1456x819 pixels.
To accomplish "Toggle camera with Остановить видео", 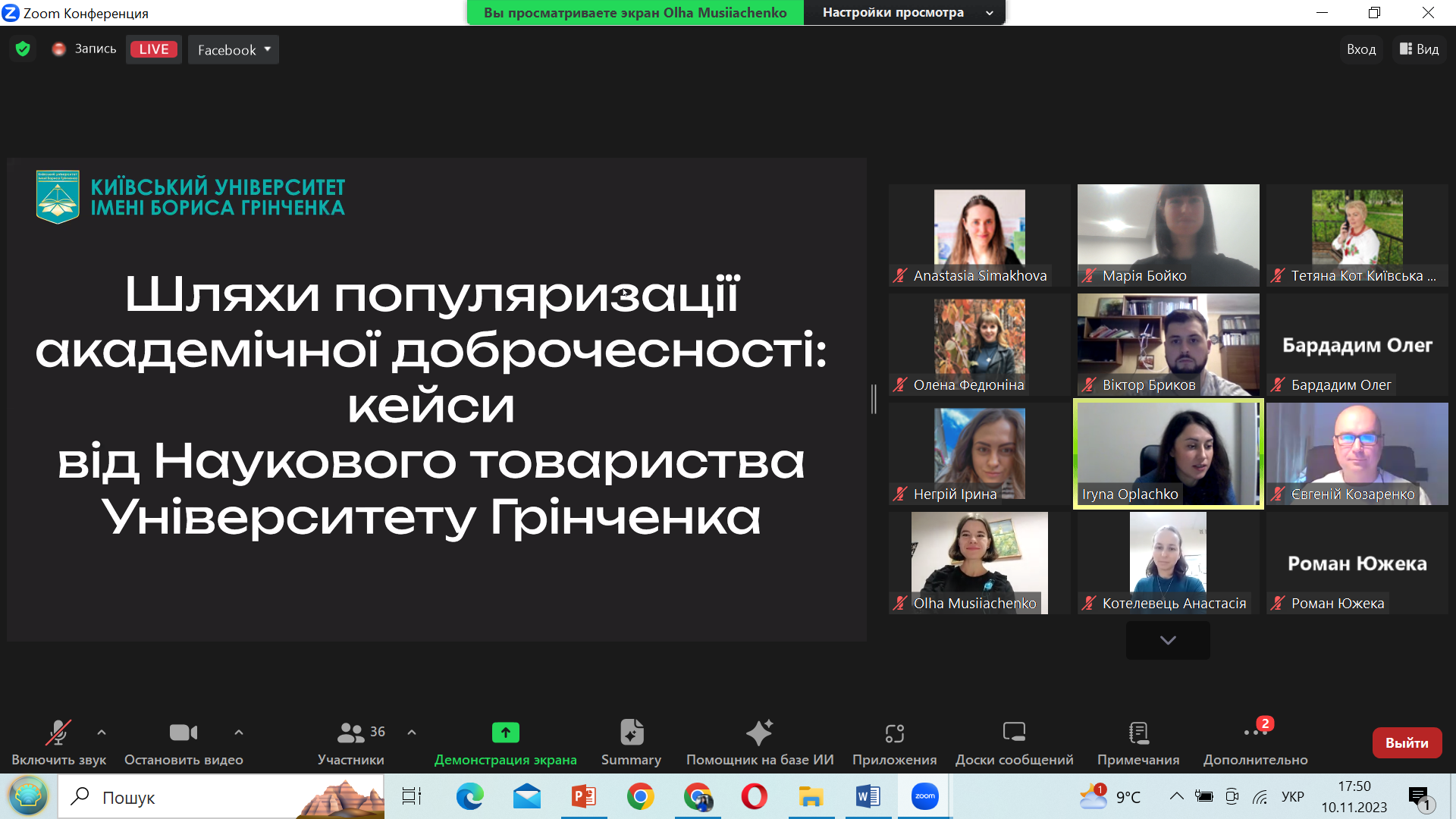I will (x=183, y=733).
